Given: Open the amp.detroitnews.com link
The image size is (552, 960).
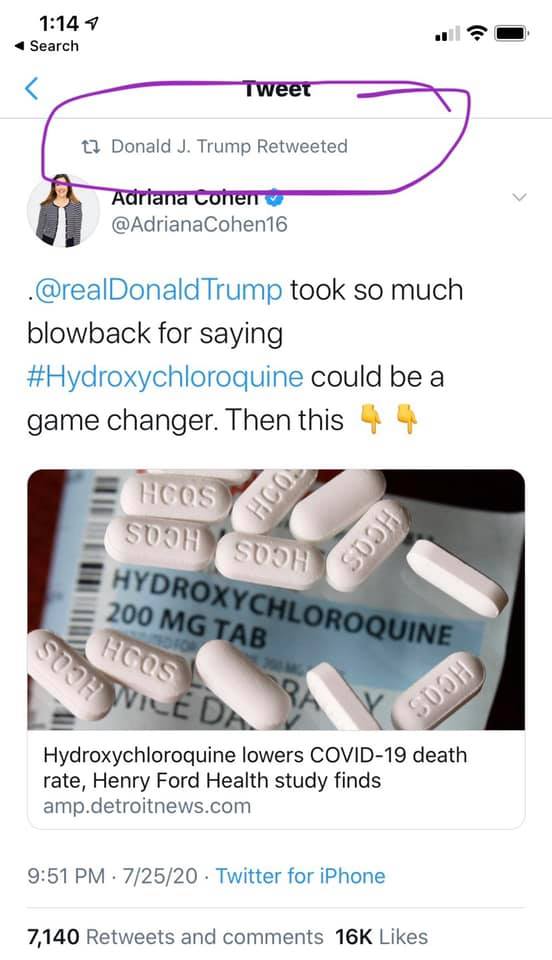Looking at the screenshot, I should pyautogui.click(x=147, y=806).
